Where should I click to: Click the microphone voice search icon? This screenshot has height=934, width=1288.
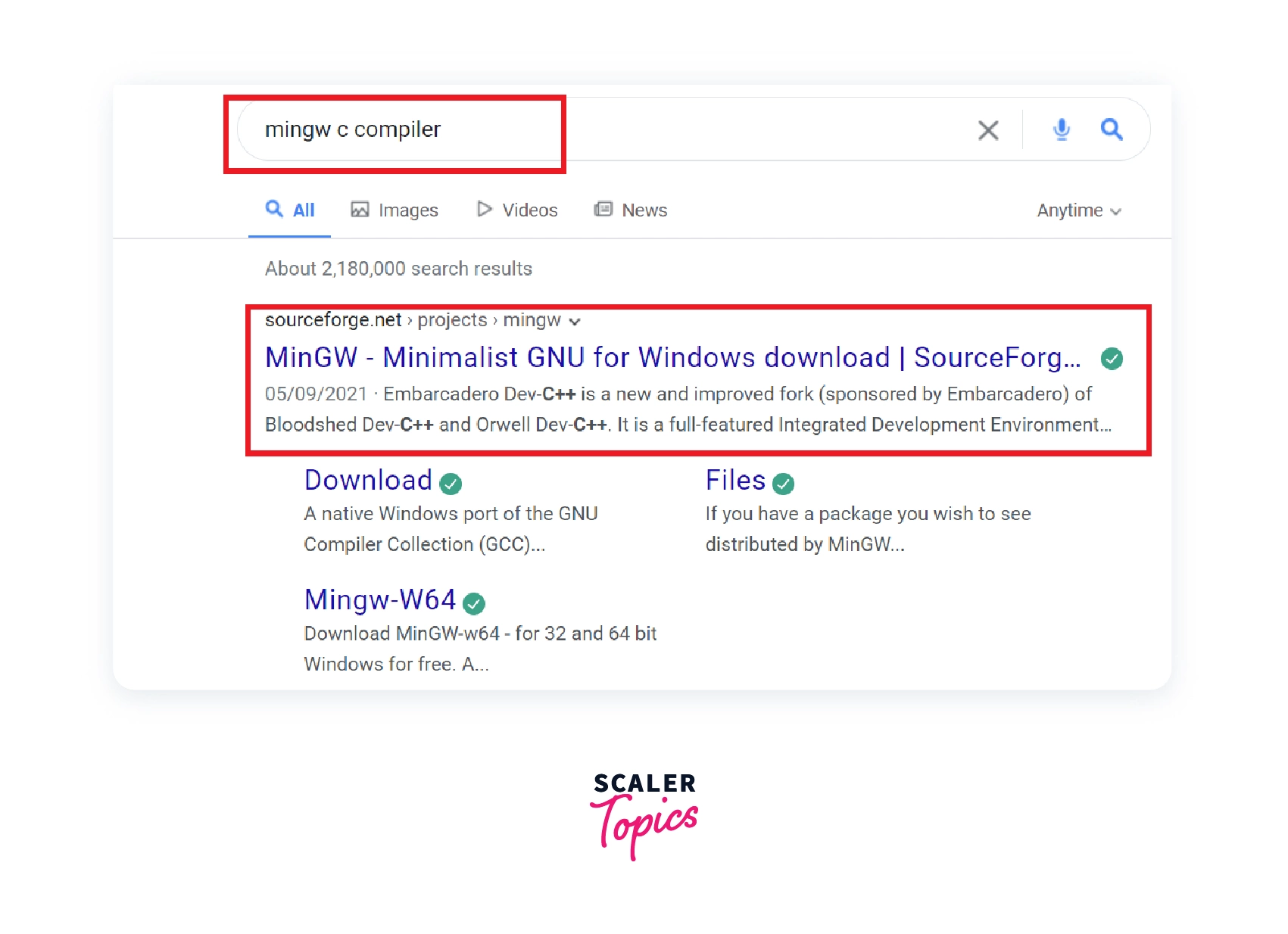coord(1062,129)
